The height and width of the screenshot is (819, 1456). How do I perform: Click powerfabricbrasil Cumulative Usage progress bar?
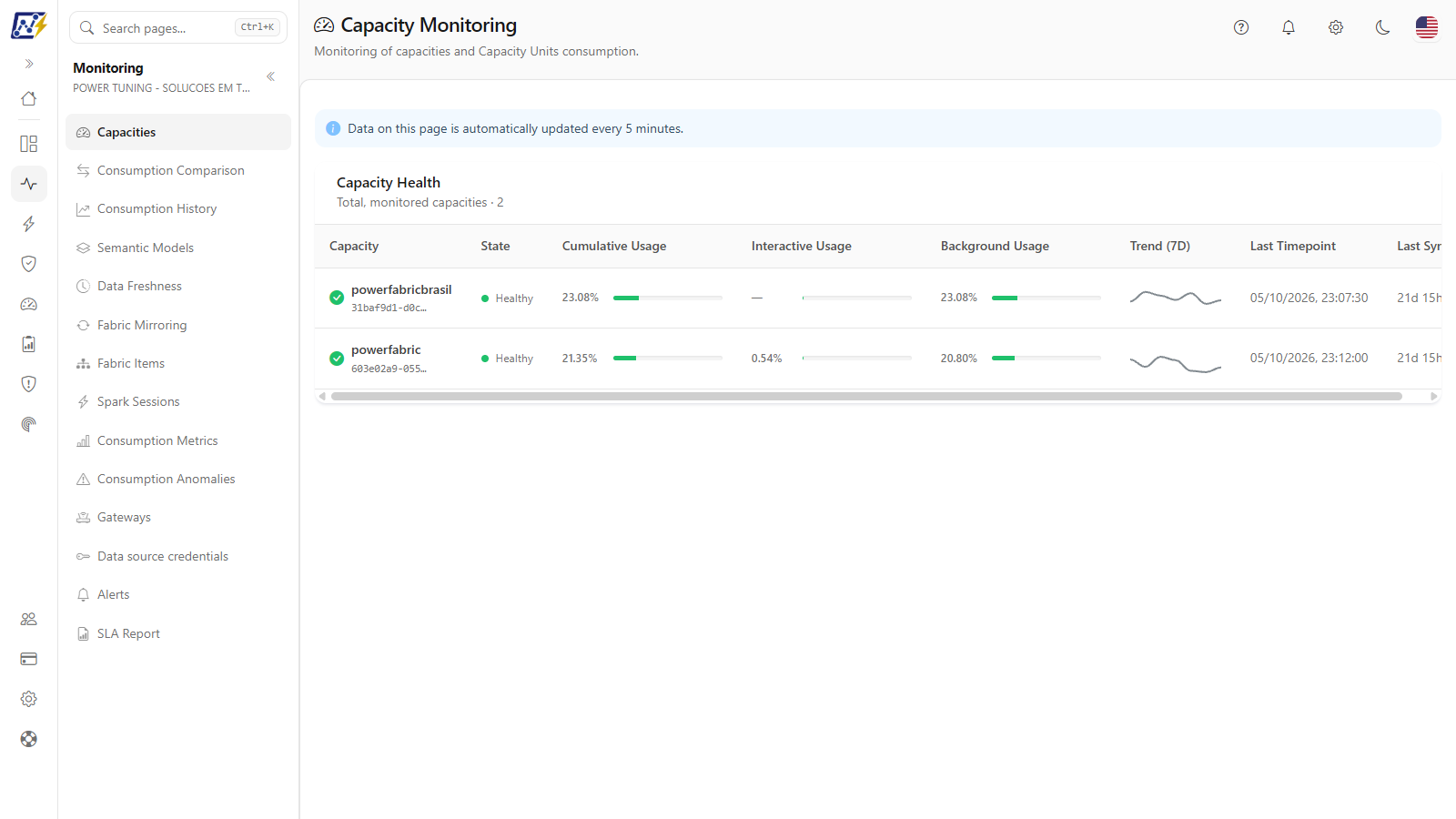(x=668, y=298)
